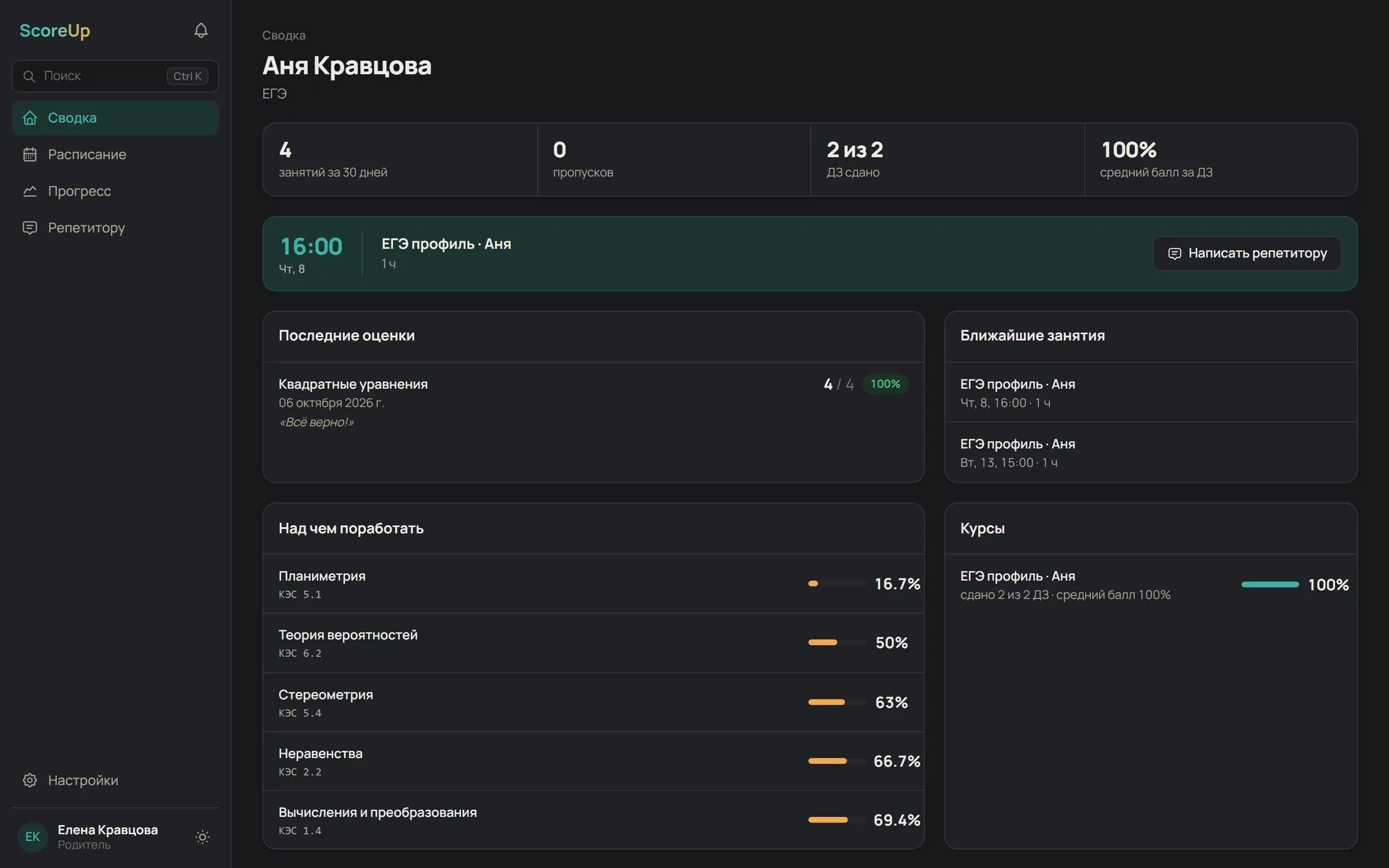
Task: Open Настройки
Action: tap(115, 780)
